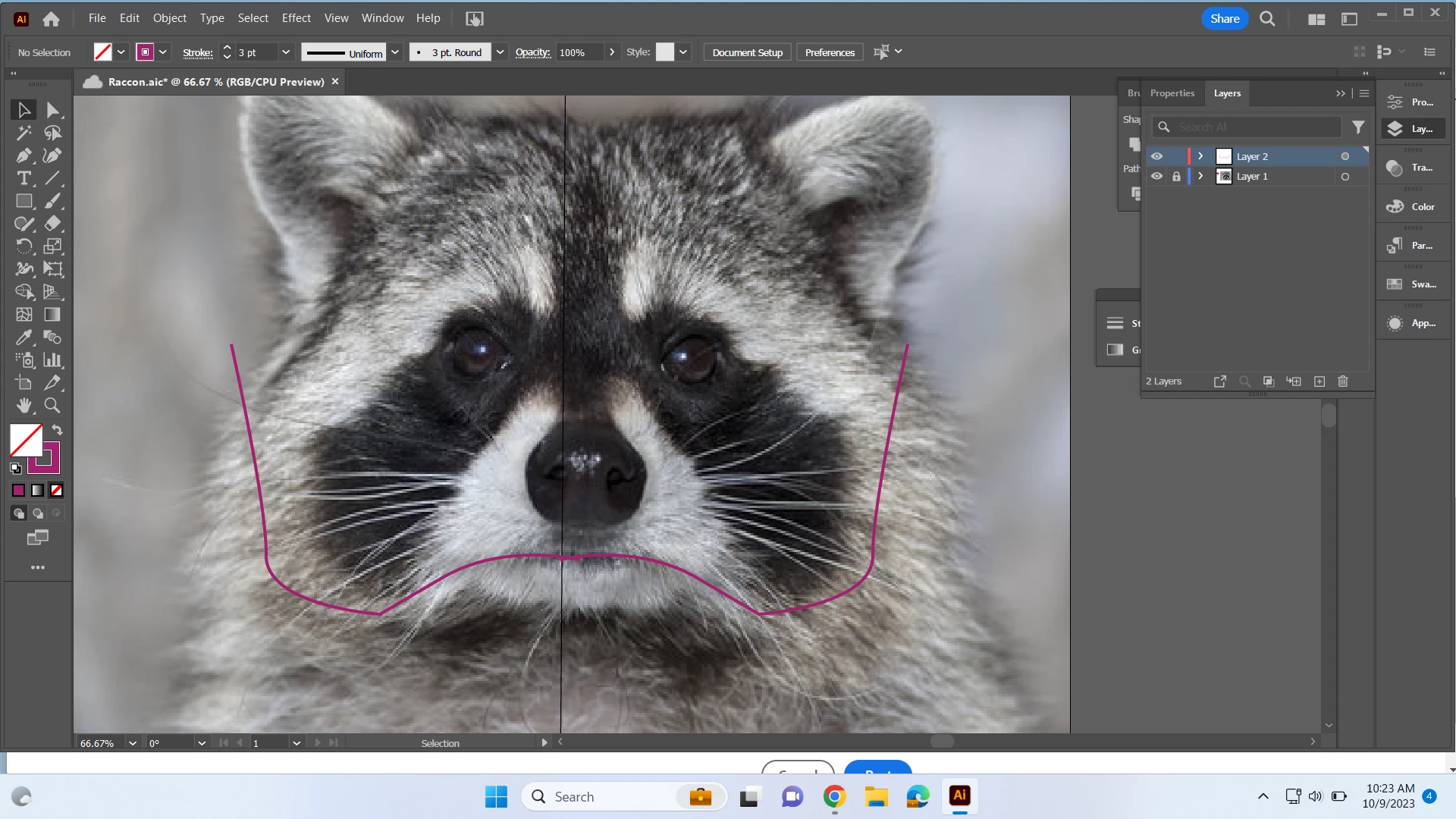
Task: Select the Pen tool
Action: pyautogui.click(x=24, y=155)
